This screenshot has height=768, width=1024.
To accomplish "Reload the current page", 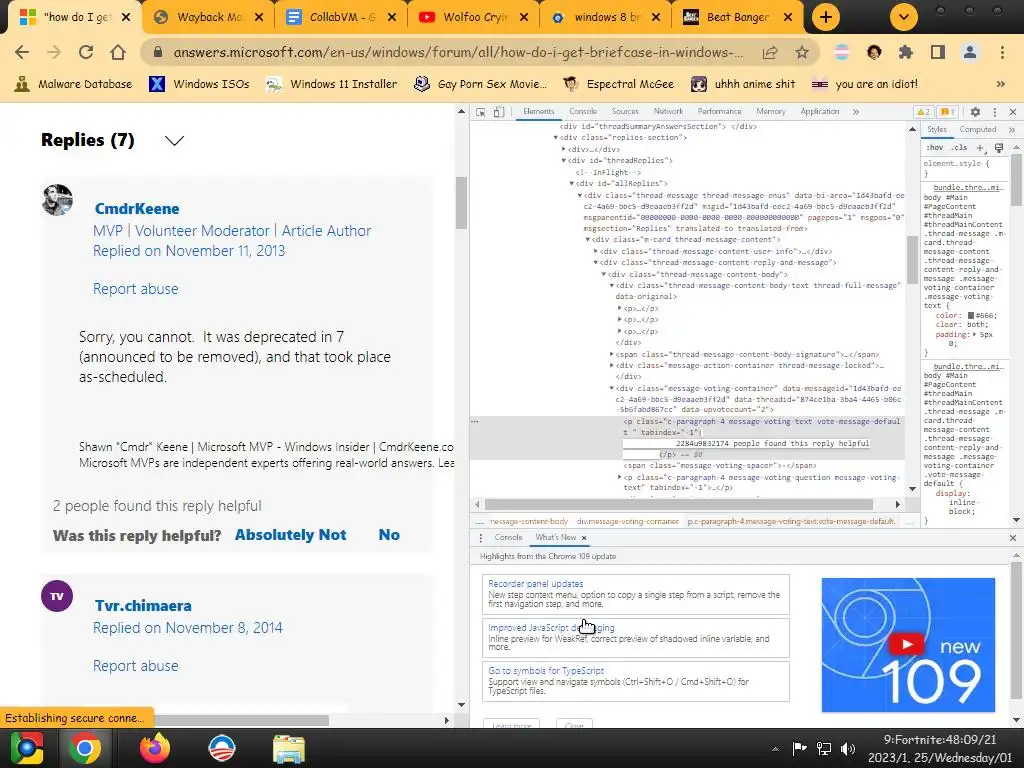I will pyautogui.click(x=86, y=52).
